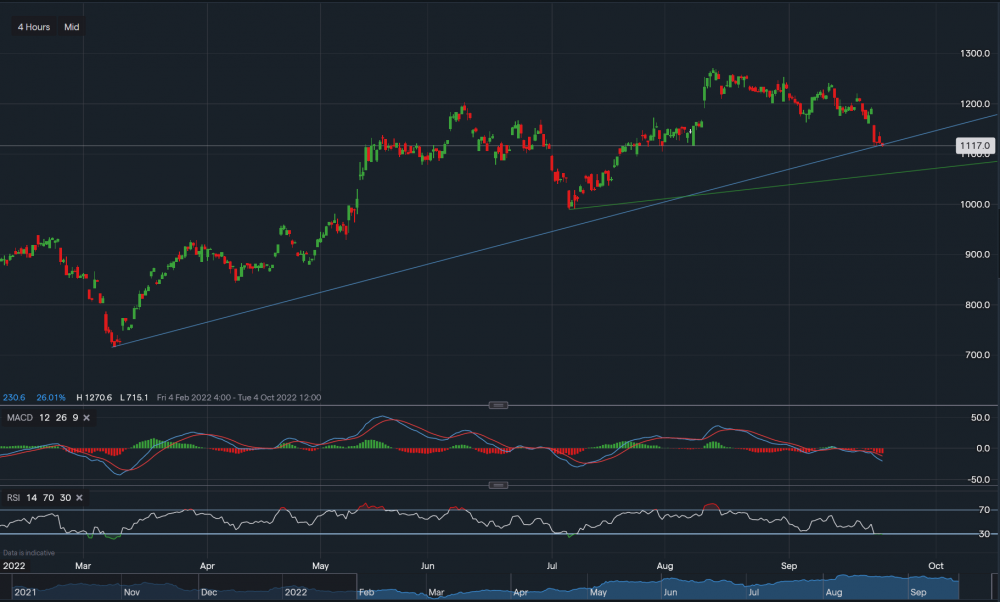Click the date range Fri 4 Feb text

pos(170,397)
